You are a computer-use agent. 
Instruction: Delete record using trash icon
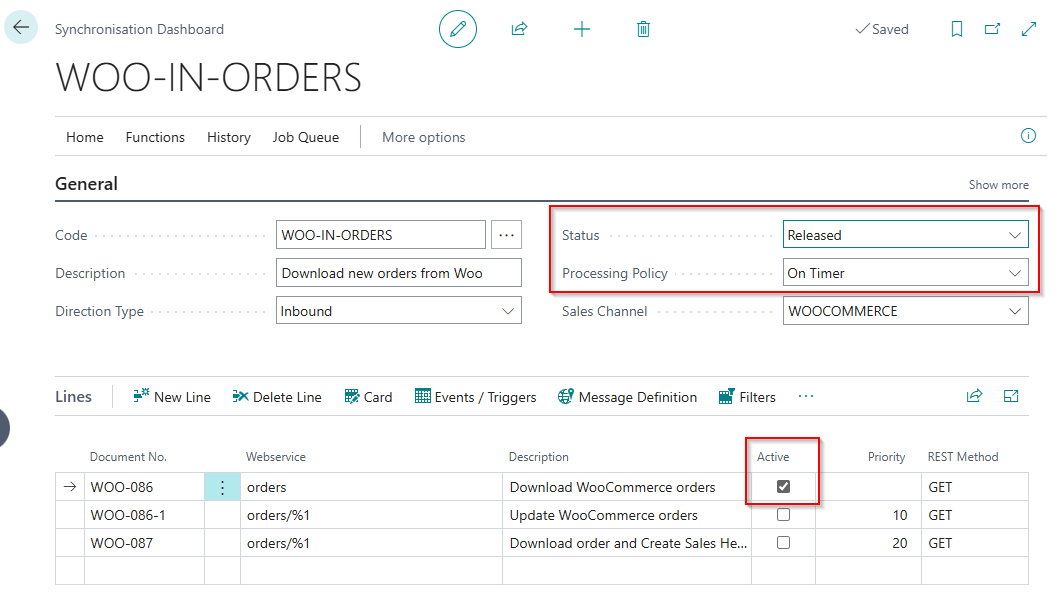pyautogui.click(x=643, y=29)
